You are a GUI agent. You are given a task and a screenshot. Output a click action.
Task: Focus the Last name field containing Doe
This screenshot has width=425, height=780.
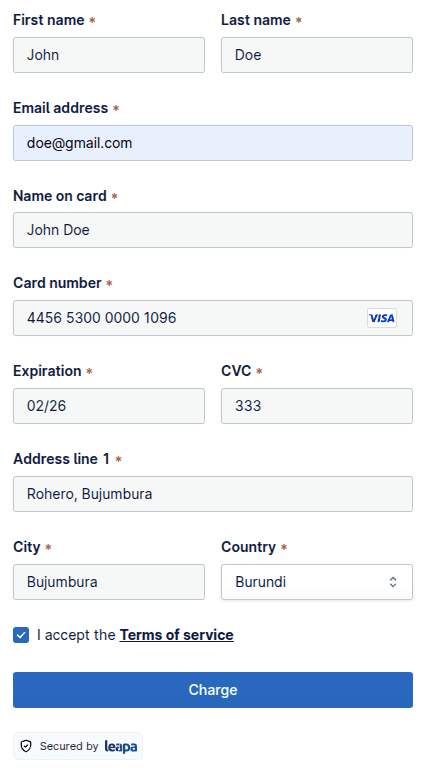tap(317, 55)
